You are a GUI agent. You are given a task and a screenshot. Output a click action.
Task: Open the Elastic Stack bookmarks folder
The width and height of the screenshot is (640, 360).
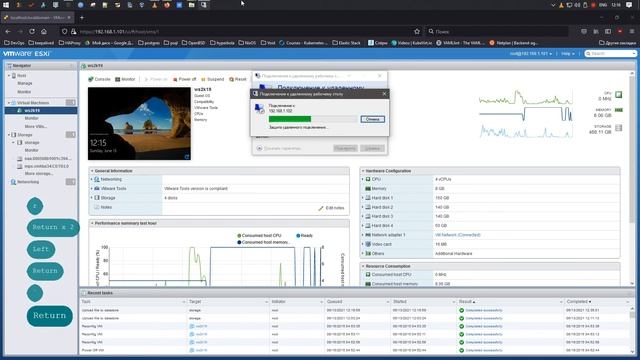click(346, 42)
